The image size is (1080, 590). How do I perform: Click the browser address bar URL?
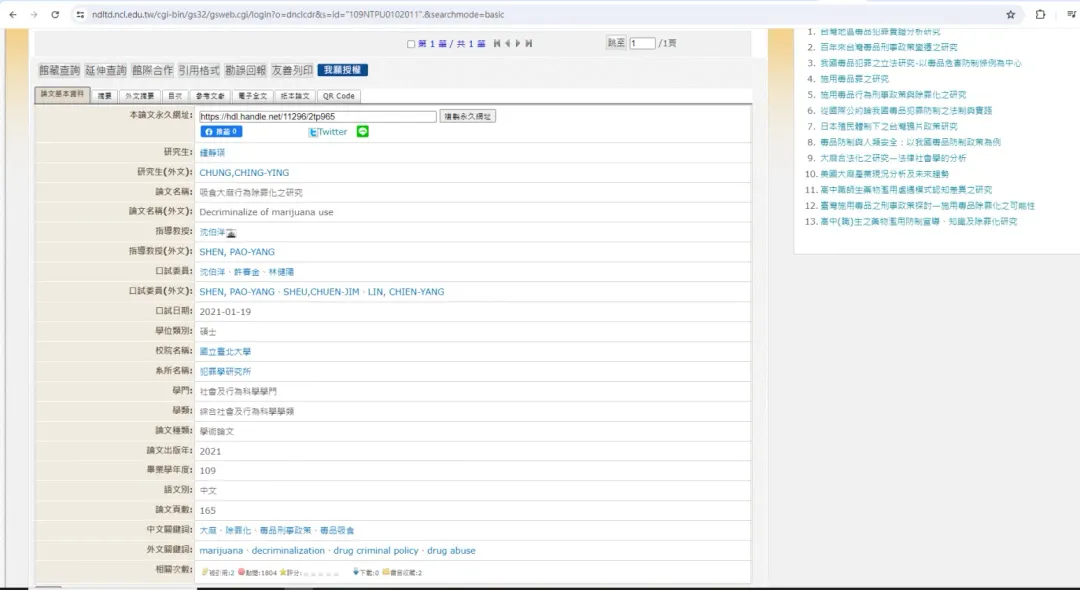coord(298,14)
